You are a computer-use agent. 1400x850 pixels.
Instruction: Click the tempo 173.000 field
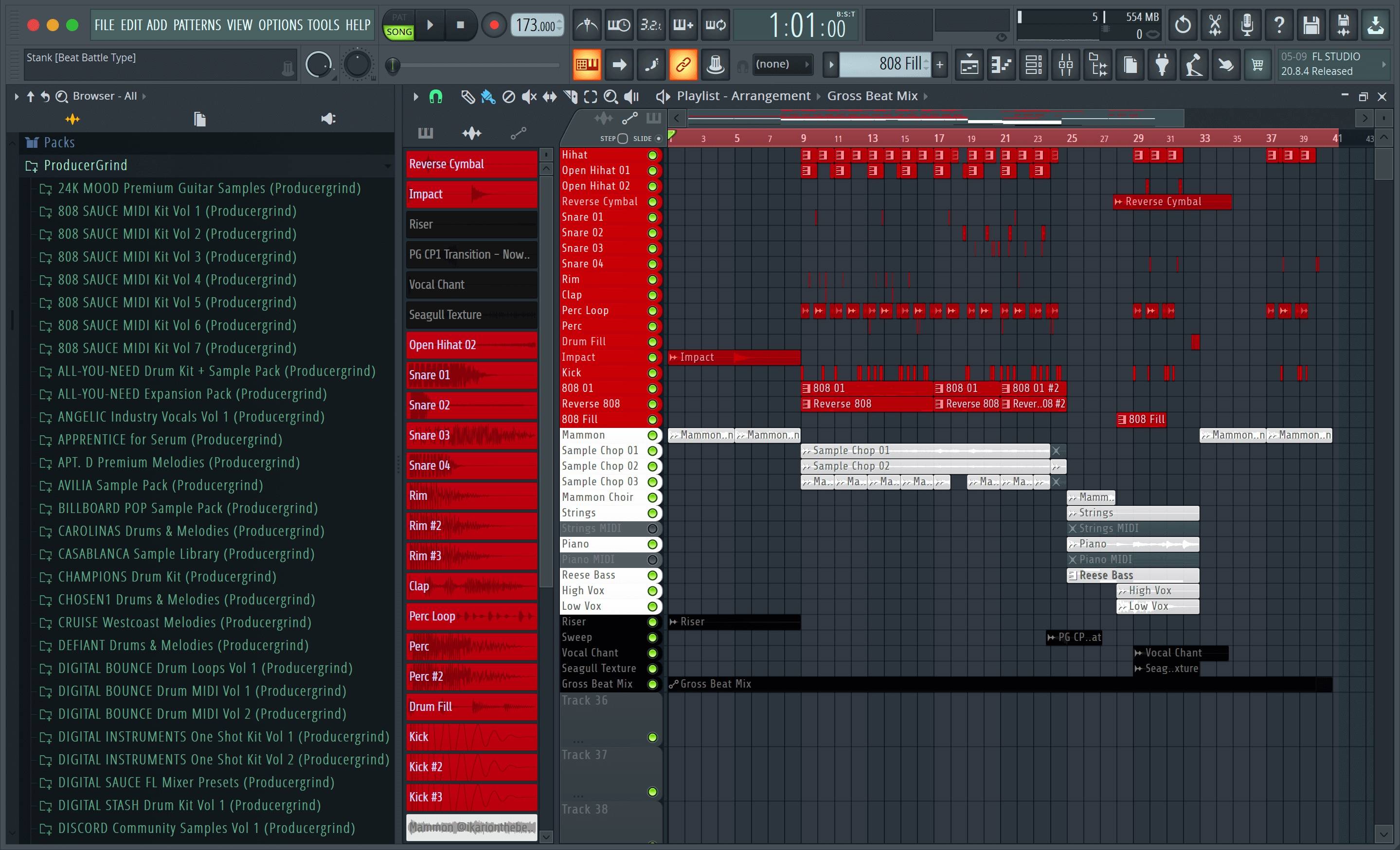pos(537,25)
